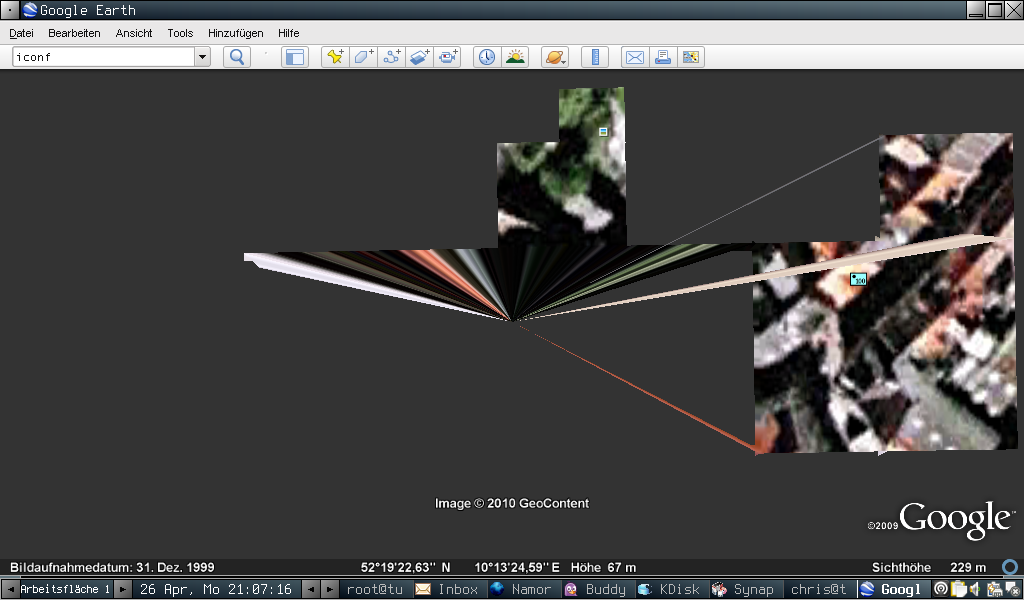
Task: Click the clipboard tray icon
Action: tap(959, 589)
